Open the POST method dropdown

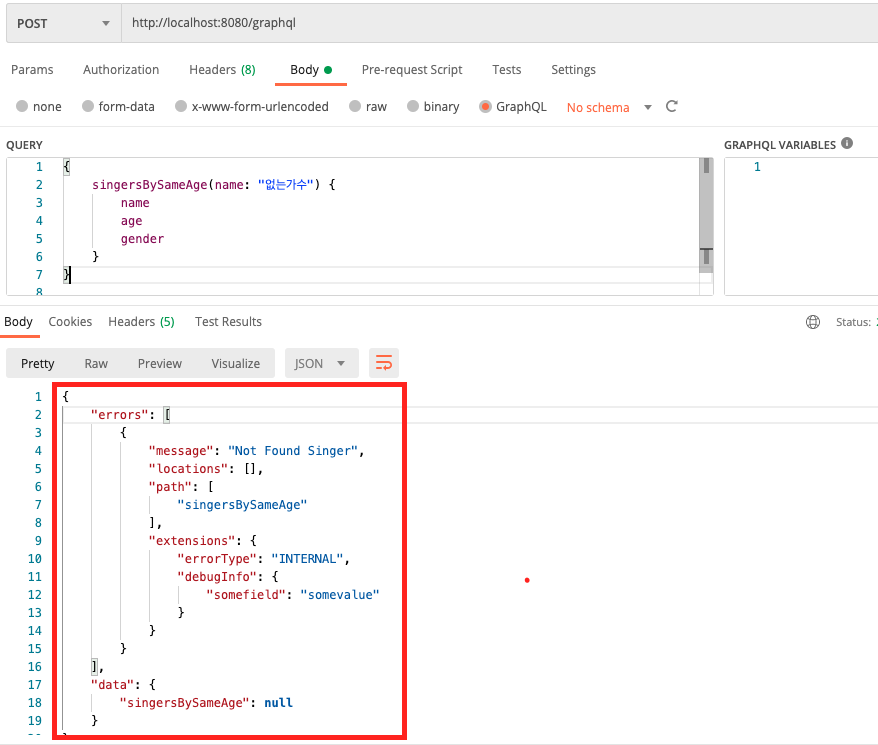(x=63, y=24)
